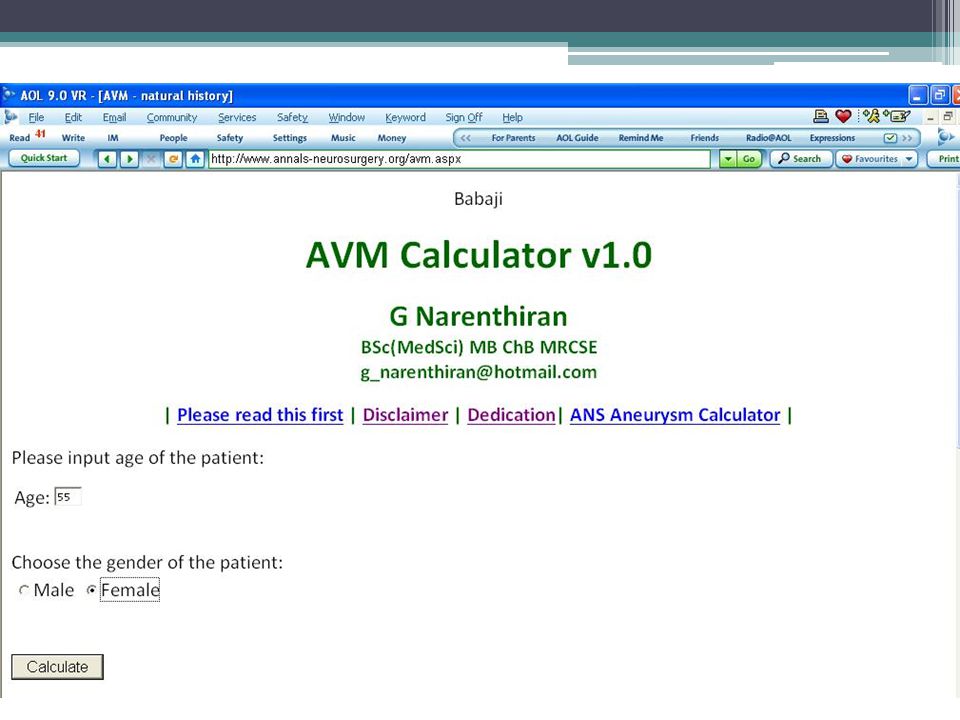Click Music toolbar item
The width and height of the screenshot is (960, 720).
tap(343, 138)
